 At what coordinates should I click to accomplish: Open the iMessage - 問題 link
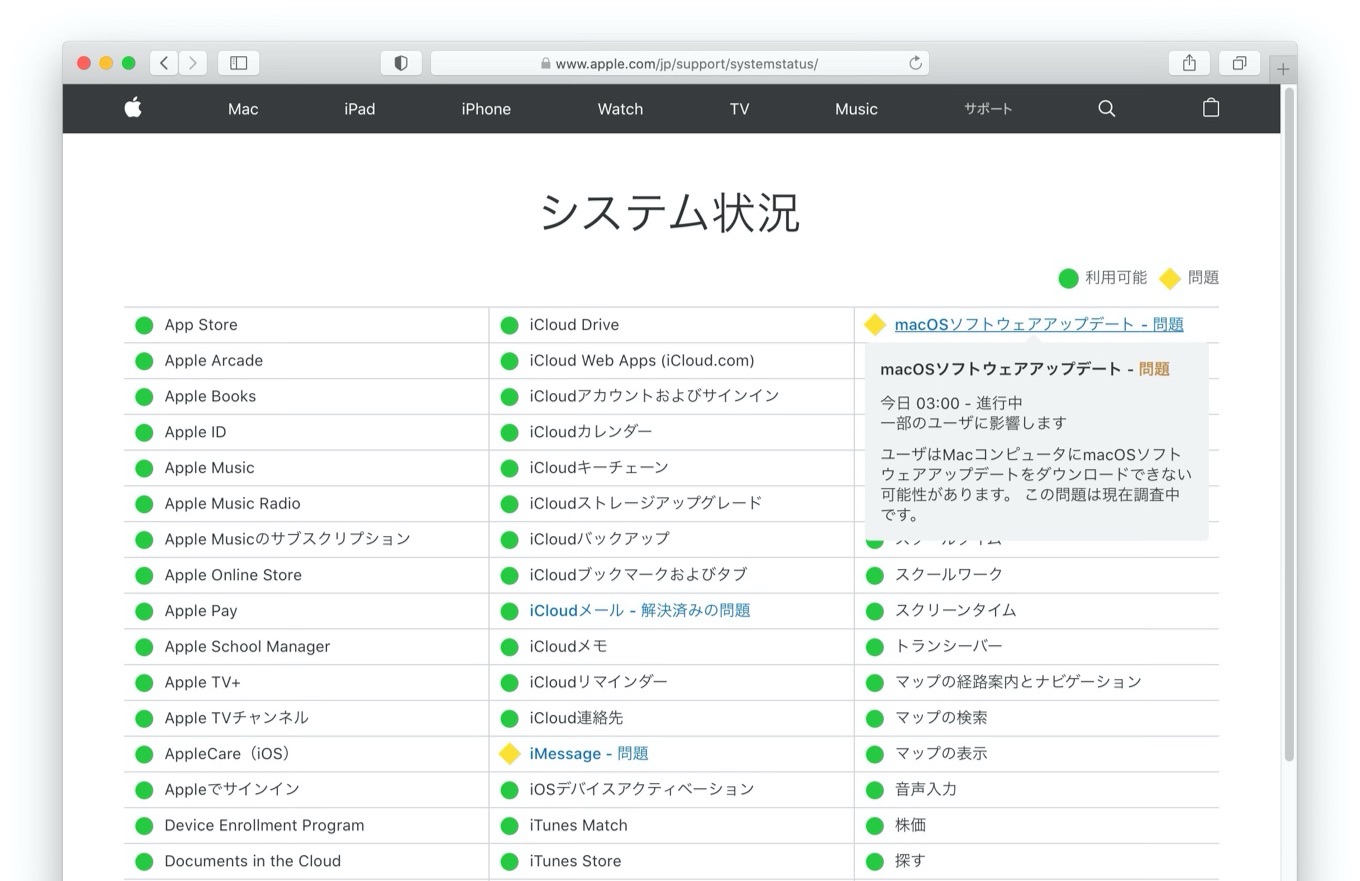coord(589,753)
